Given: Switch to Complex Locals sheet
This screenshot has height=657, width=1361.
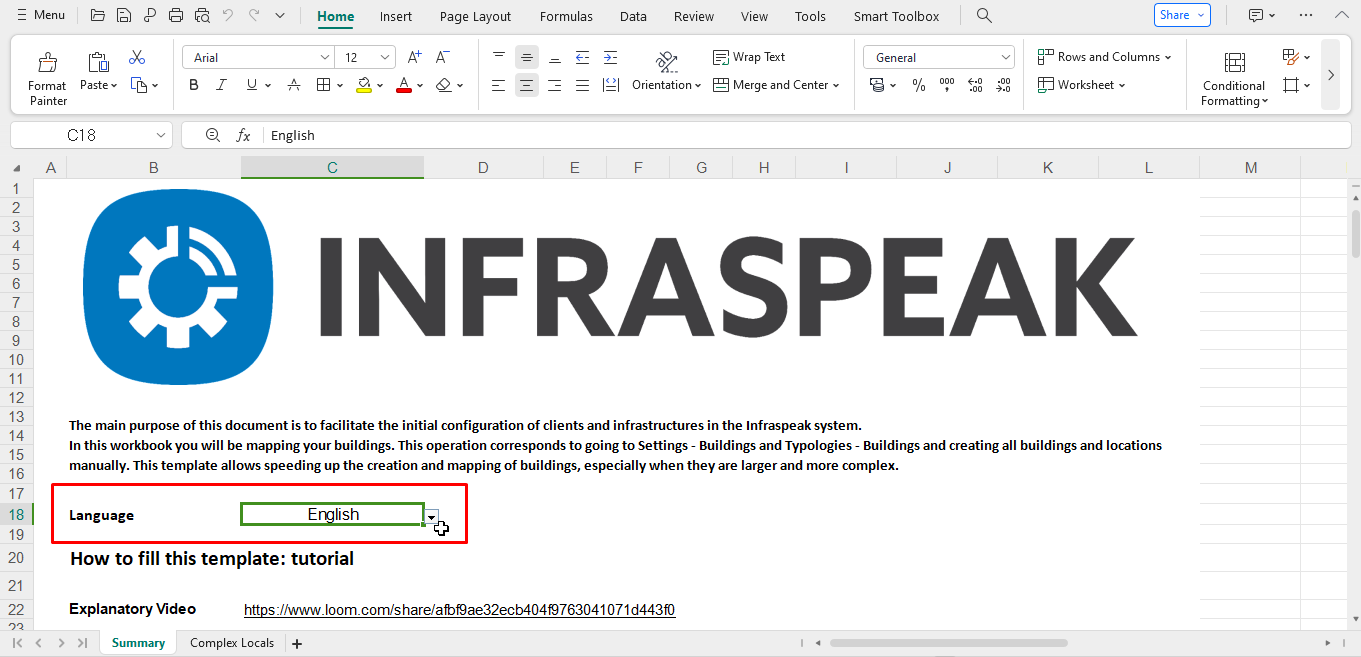Looking at the screenshot, I should point(232,643).
